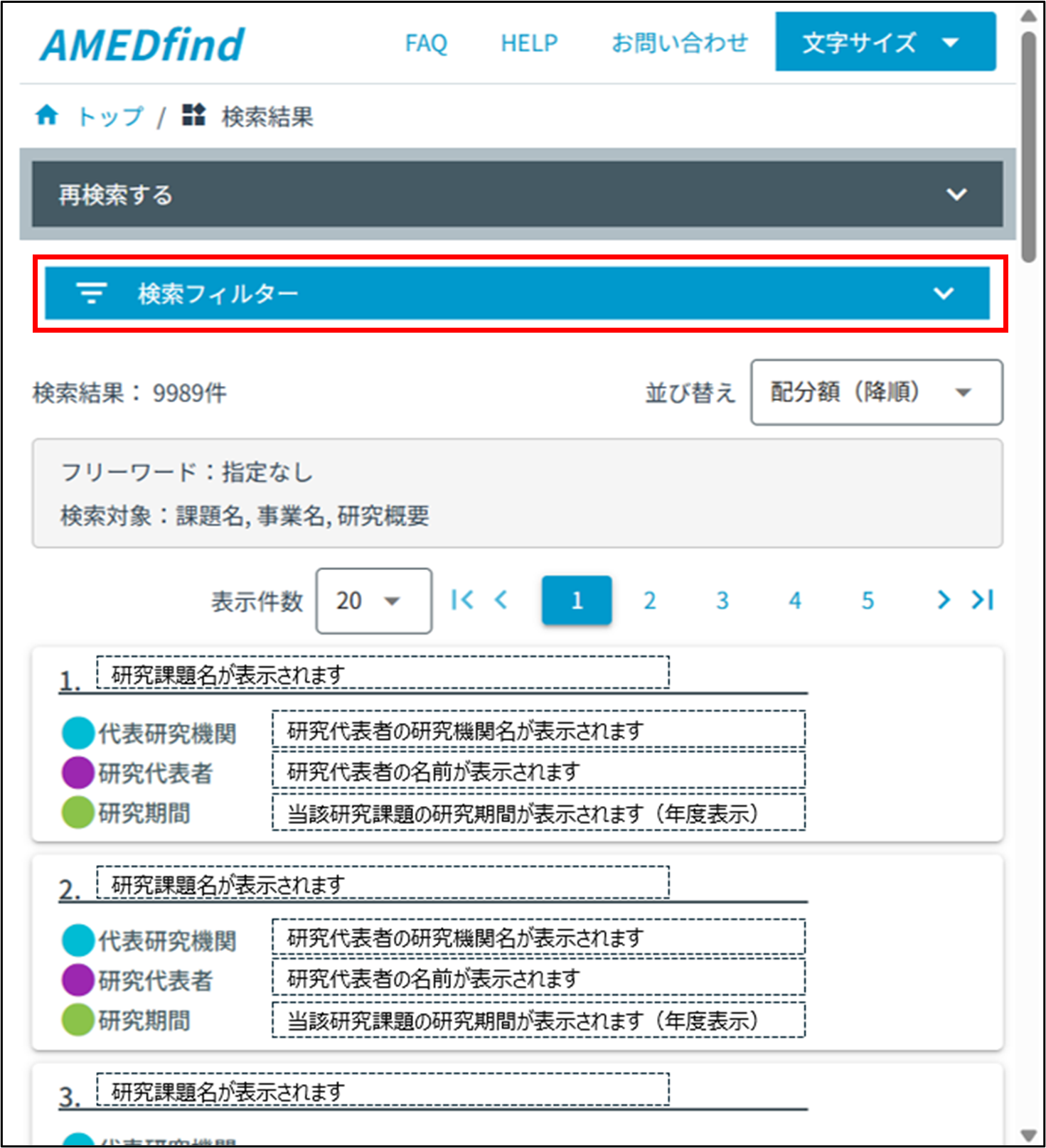
Task: Open the 並び替え sort dropdown
Action: [x=876, y=392]
